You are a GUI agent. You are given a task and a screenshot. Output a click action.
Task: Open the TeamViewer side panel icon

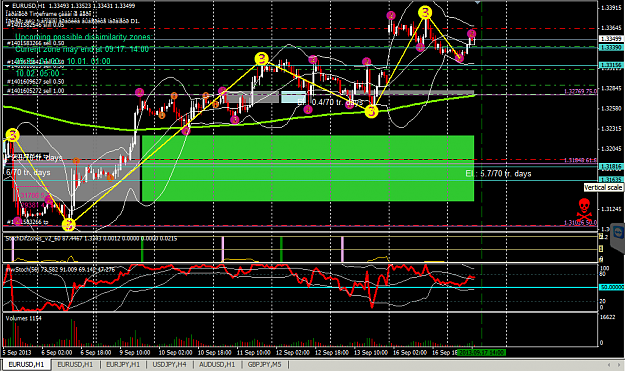[618, 233]
